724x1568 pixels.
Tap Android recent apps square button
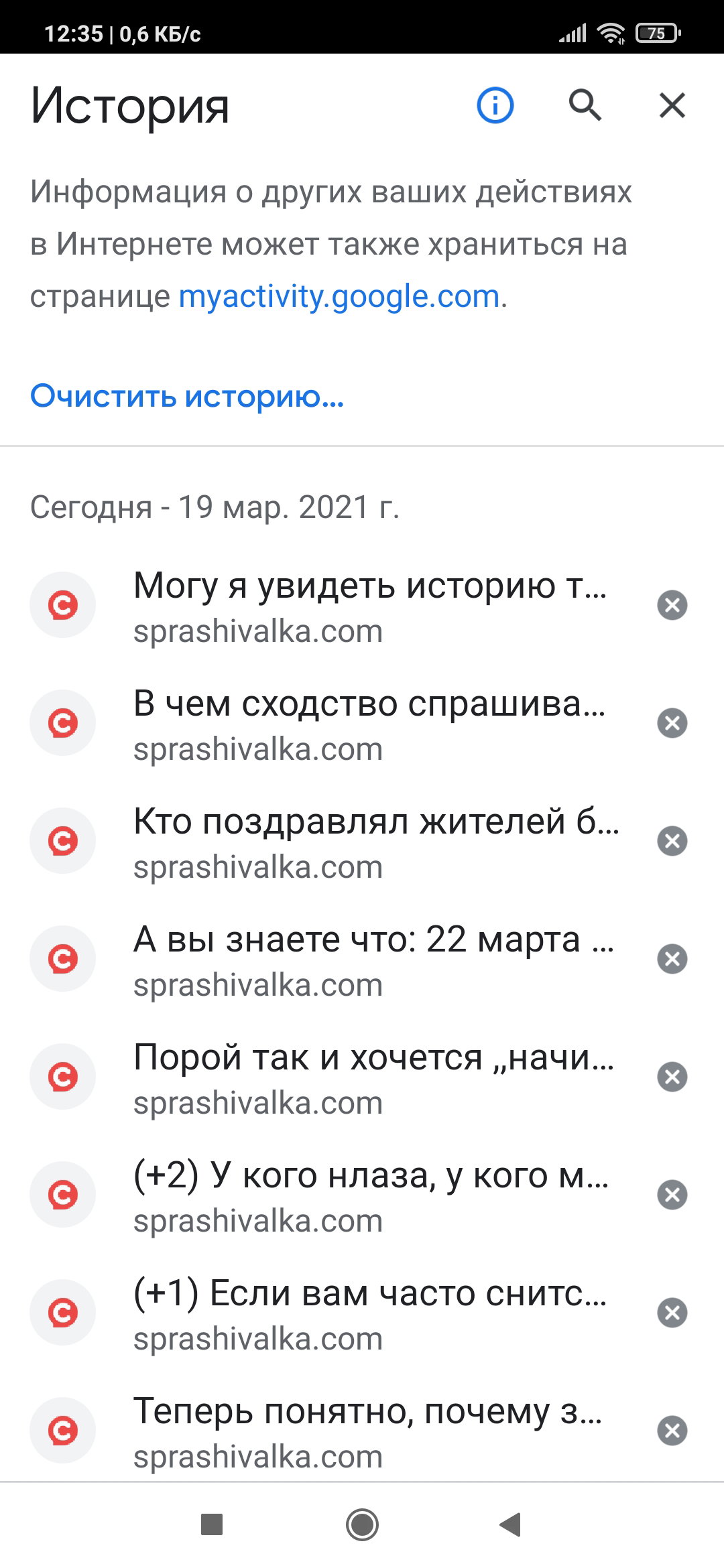pos(212,1524)
